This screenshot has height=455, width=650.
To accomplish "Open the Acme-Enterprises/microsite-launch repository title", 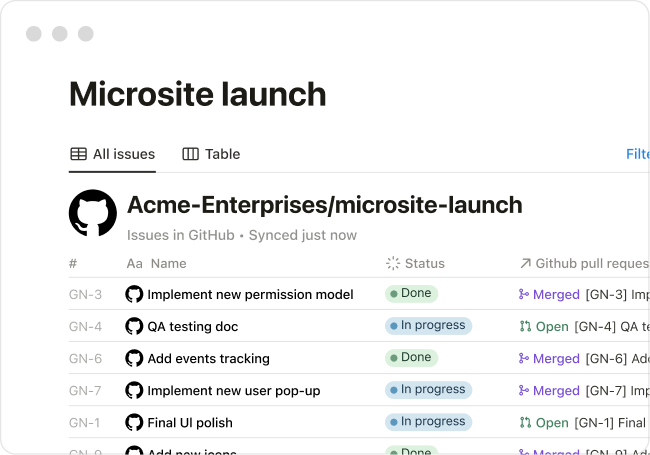I will click(324, 205).
